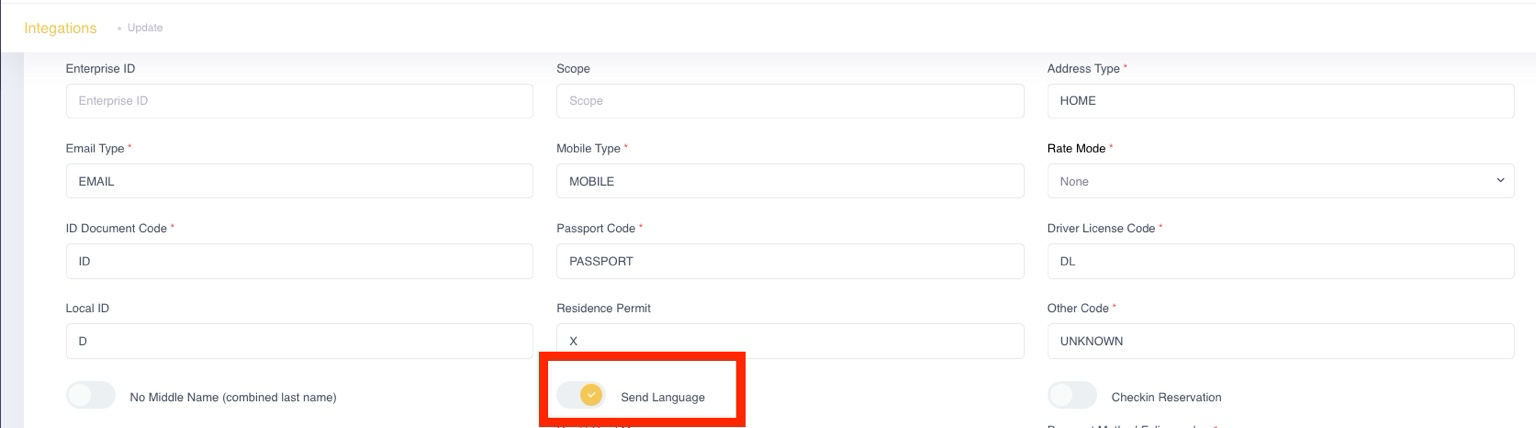Click the Mobile Type field with MOBILE
This screenshot has width=1536, height=428.
790,181
